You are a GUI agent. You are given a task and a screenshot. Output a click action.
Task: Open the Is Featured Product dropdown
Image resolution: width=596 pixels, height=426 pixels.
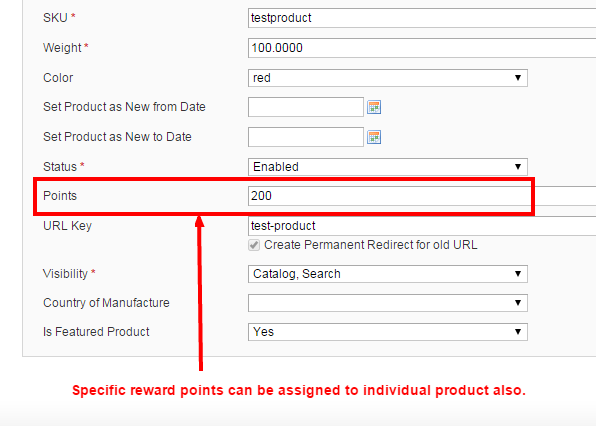(x=388, y=332)
